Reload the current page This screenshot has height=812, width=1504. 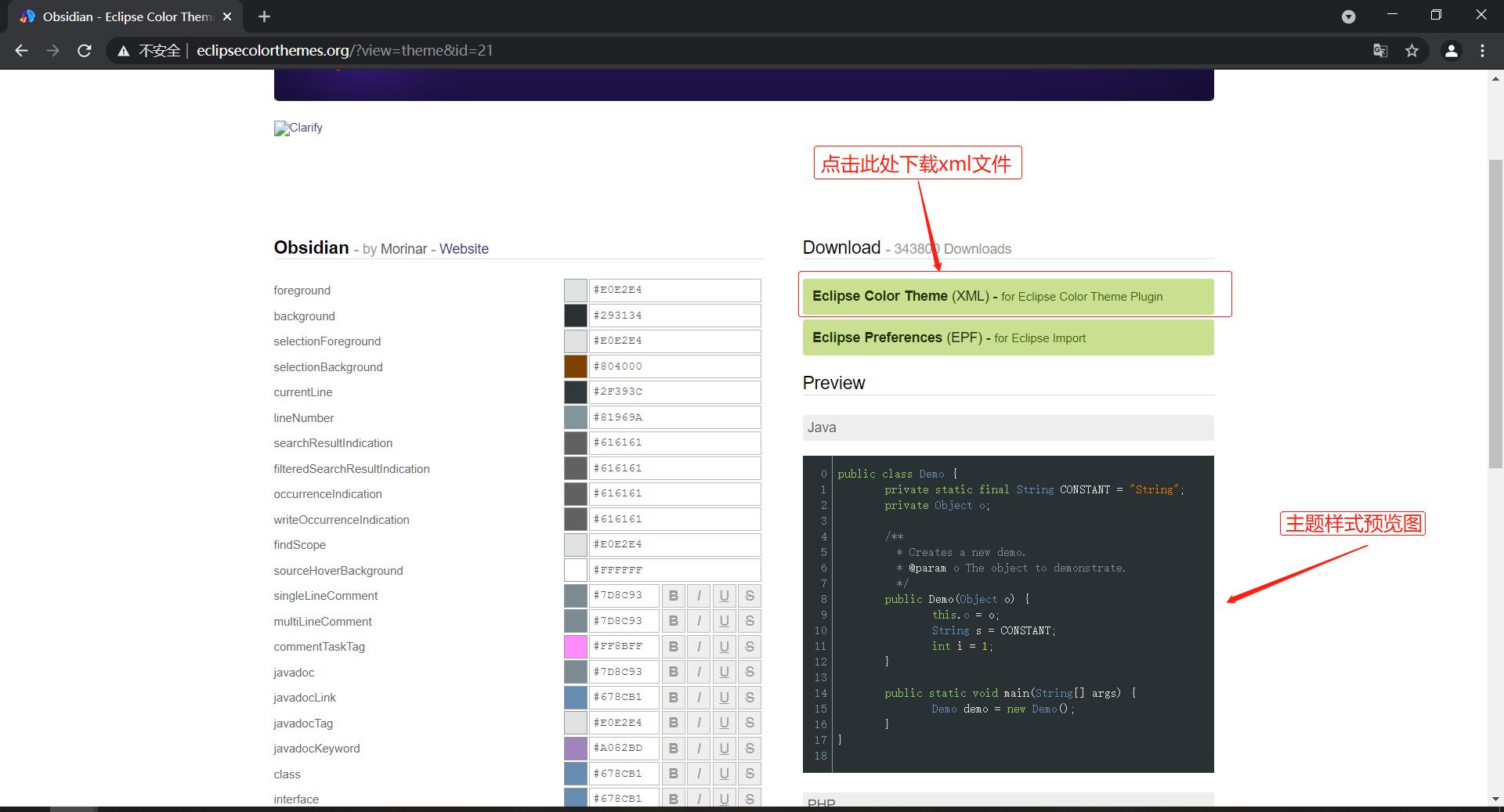click(x=85, y=51)
